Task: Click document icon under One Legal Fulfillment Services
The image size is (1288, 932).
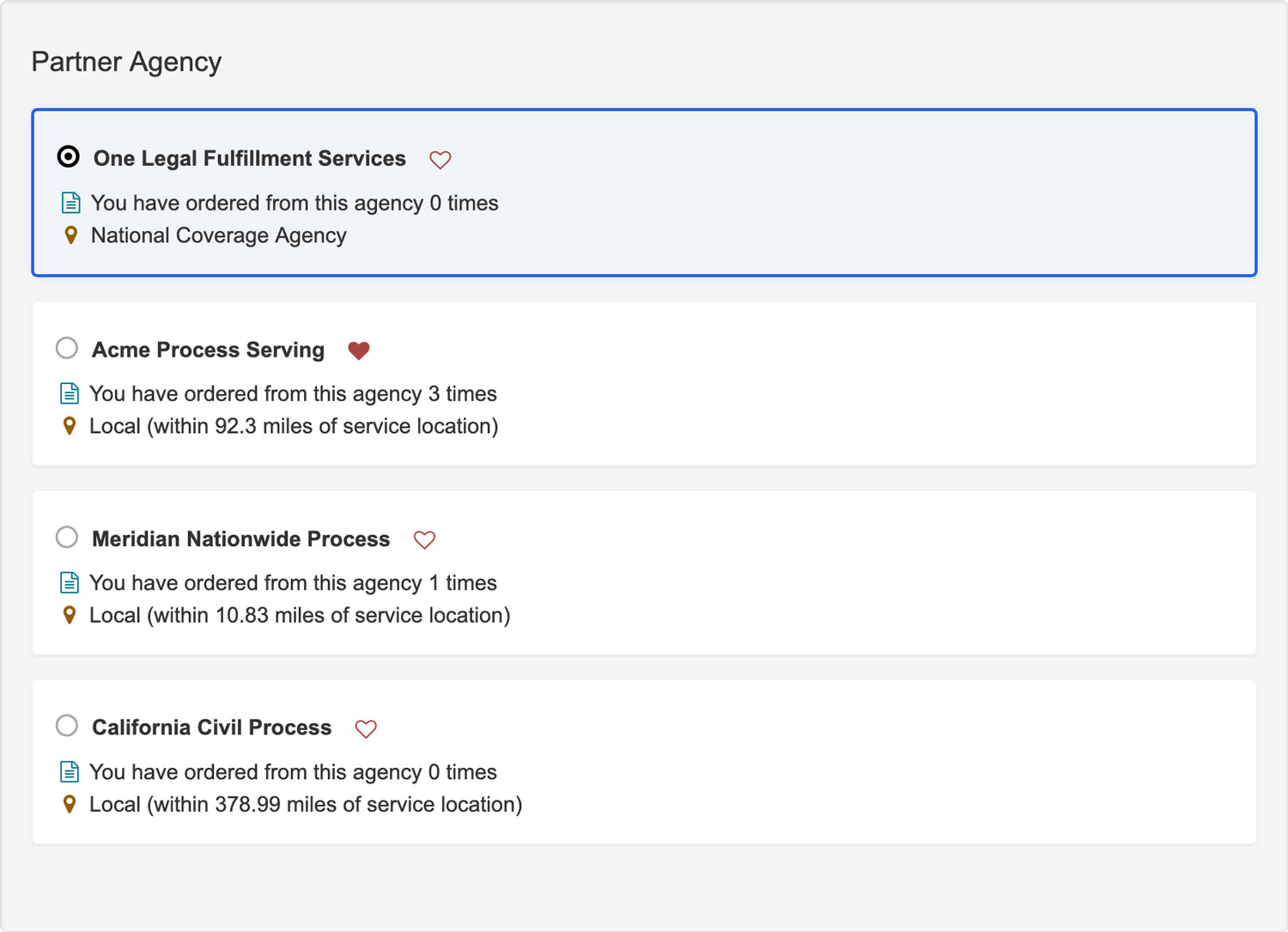Action: pos(71,203)
